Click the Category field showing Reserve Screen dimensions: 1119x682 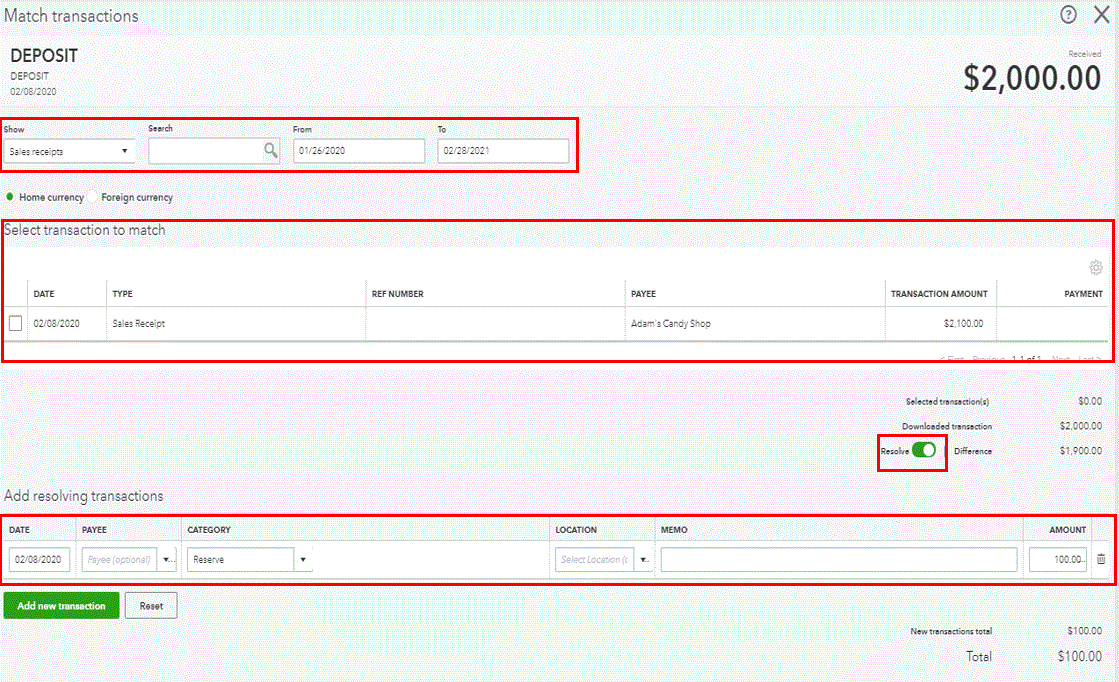(240, 559)
